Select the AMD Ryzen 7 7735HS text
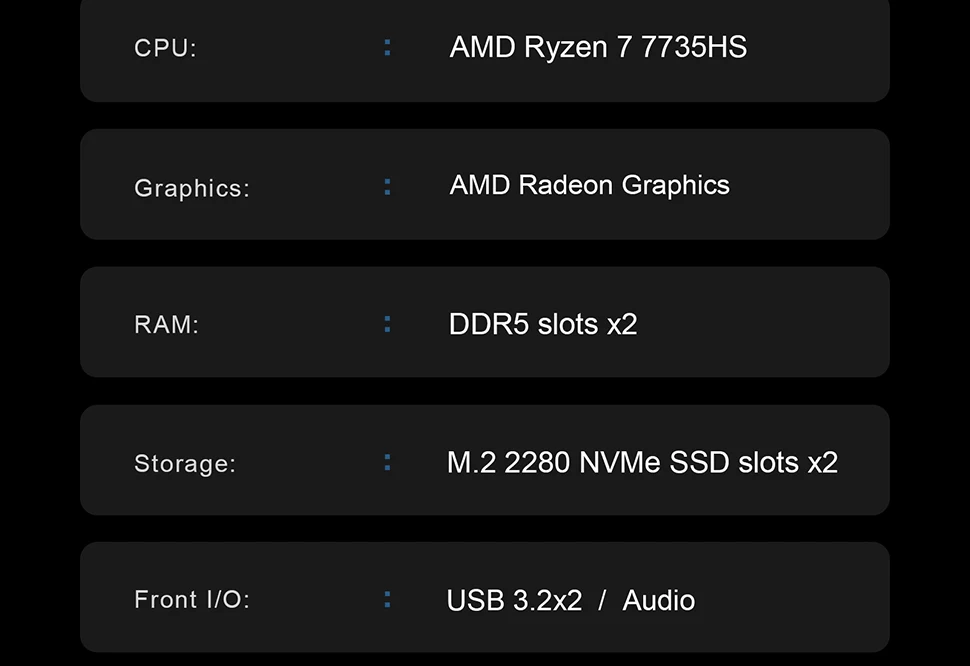 597,47
